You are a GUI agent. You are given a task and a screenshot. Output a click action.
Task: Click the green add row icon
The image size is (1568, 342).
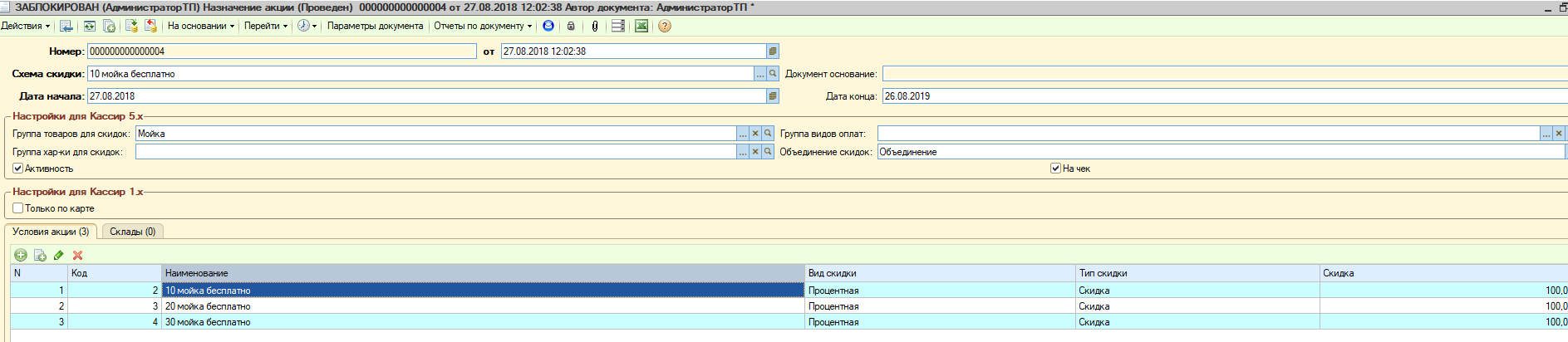pos(21,256)
